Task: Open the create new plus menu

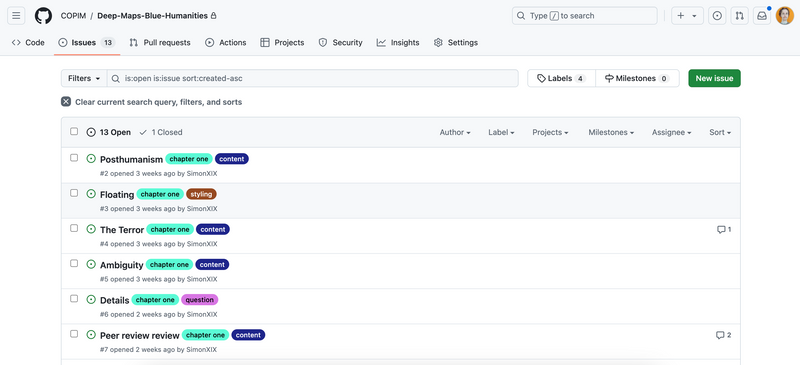Action: point(687,16)
